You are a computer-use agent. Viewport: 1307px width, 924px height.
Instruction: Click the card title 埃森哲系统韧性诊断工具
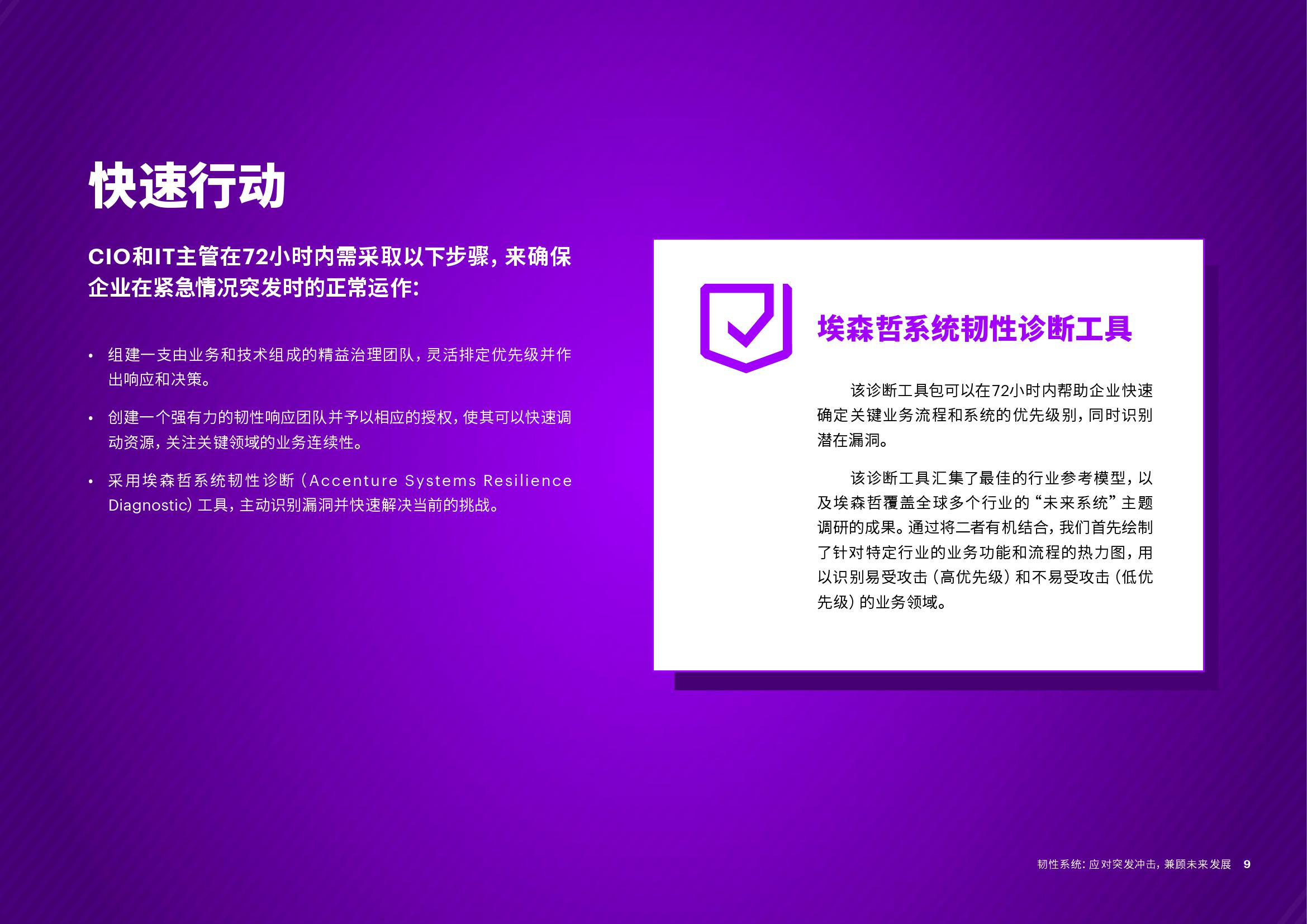[975, 328]
